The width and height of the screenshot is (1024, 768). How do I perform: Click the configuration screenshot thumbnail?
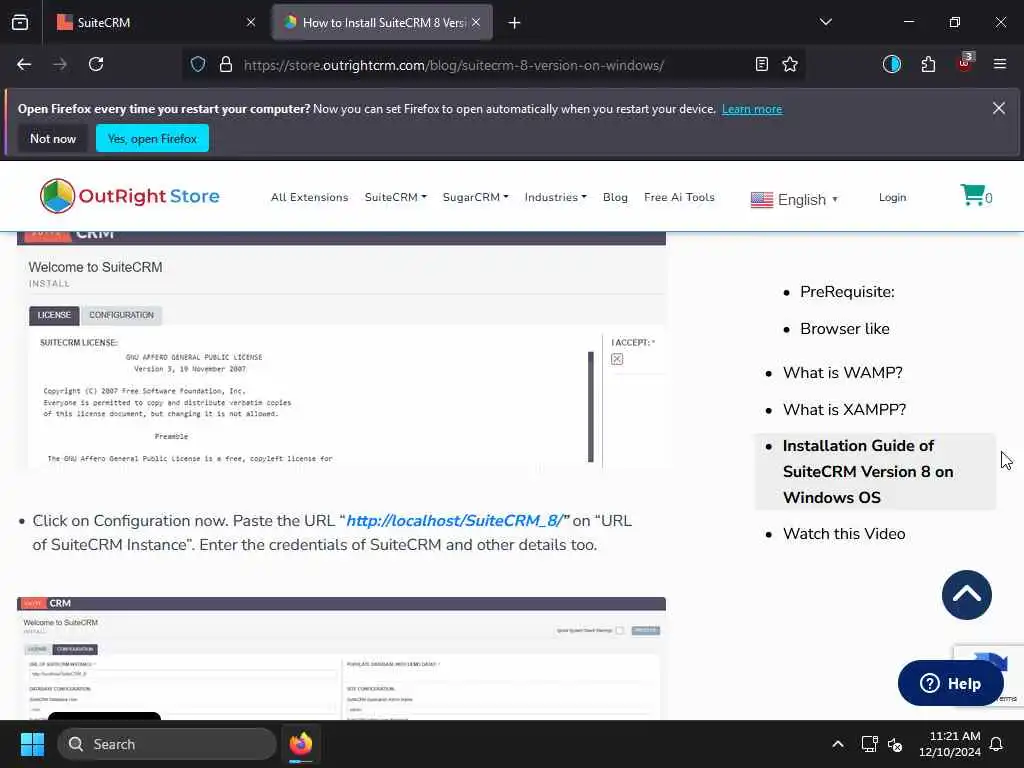pyautogui.click(x=341, y=658)
